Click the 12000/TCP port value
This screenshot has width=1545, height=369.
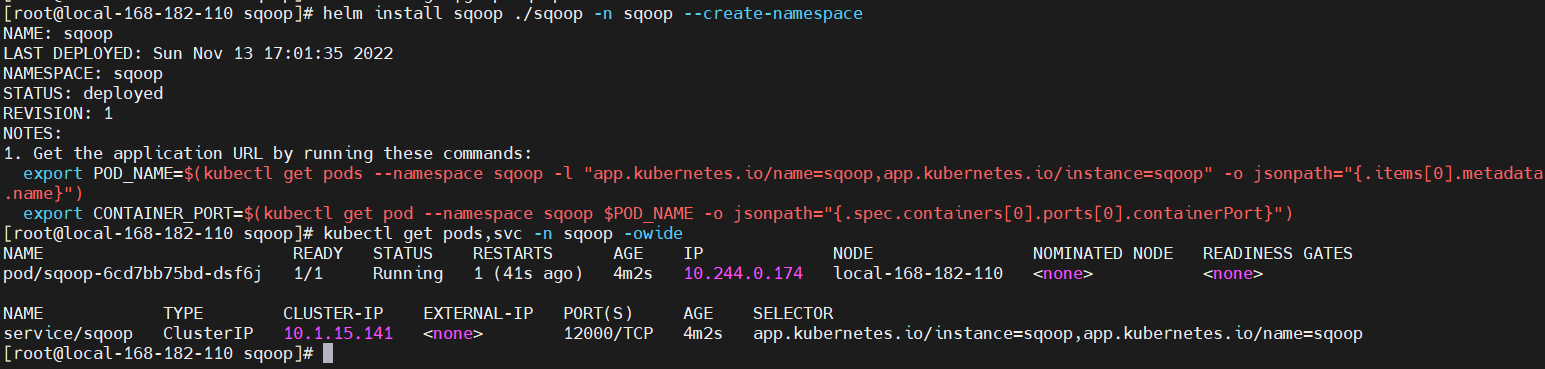point(608,333)
